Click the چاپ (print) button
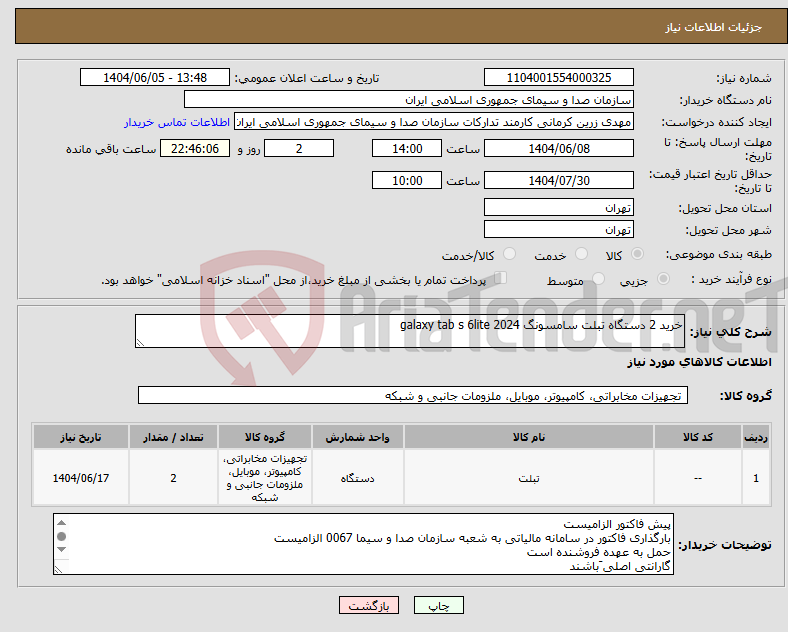Screen dimensions: 788x632 click(x=438, y=605)
